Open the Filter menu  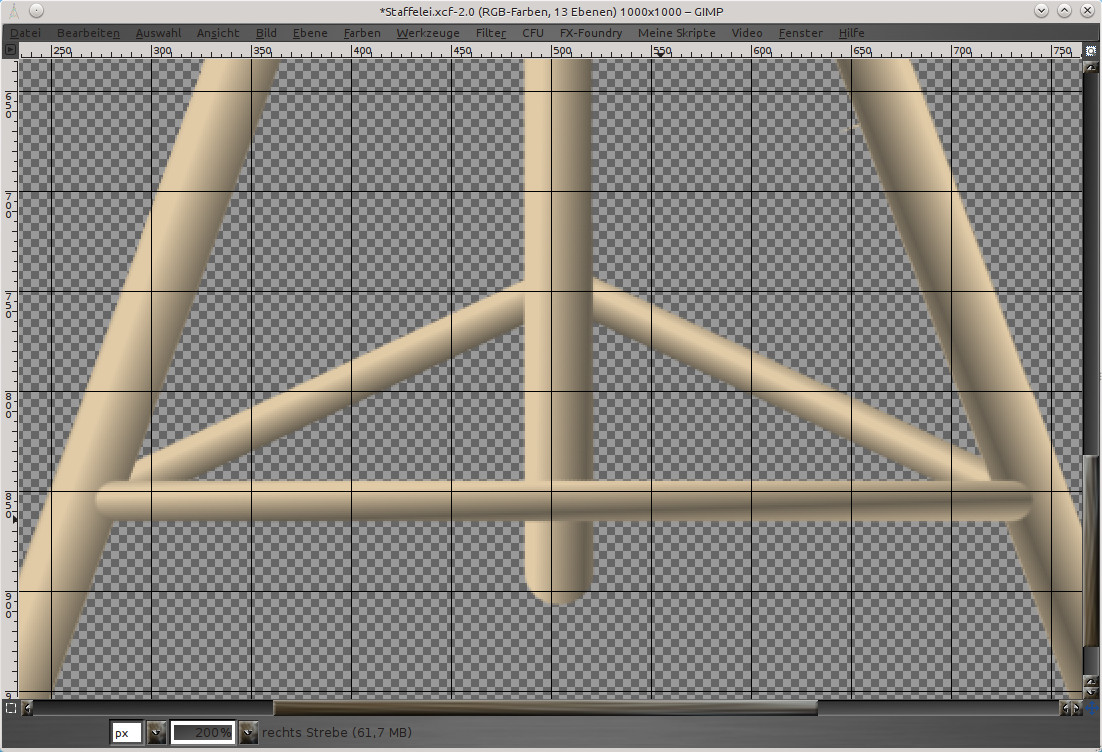pyautogui.click(x=490, y=33)
